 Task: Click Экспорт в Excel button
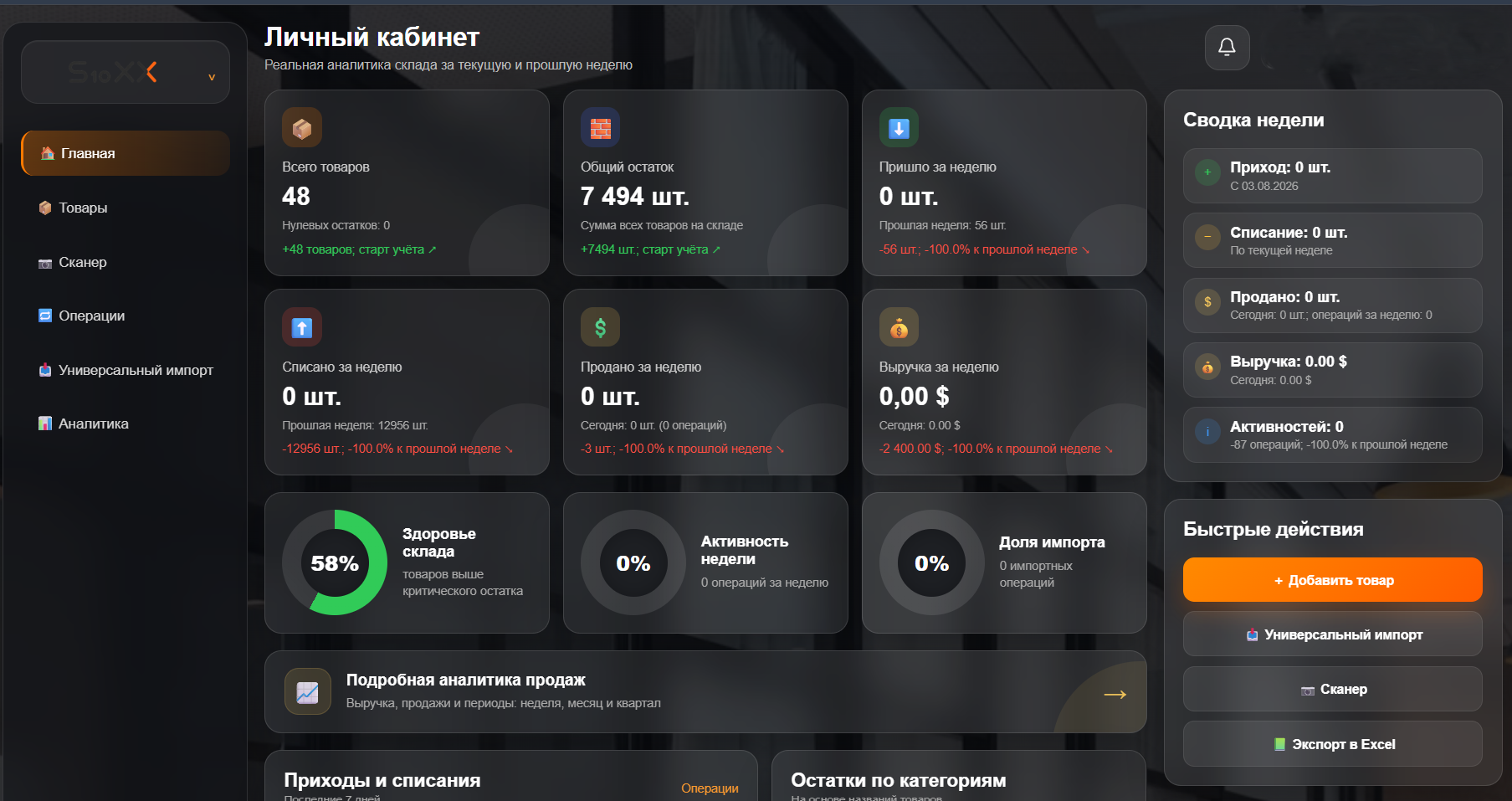(1332, 744)
